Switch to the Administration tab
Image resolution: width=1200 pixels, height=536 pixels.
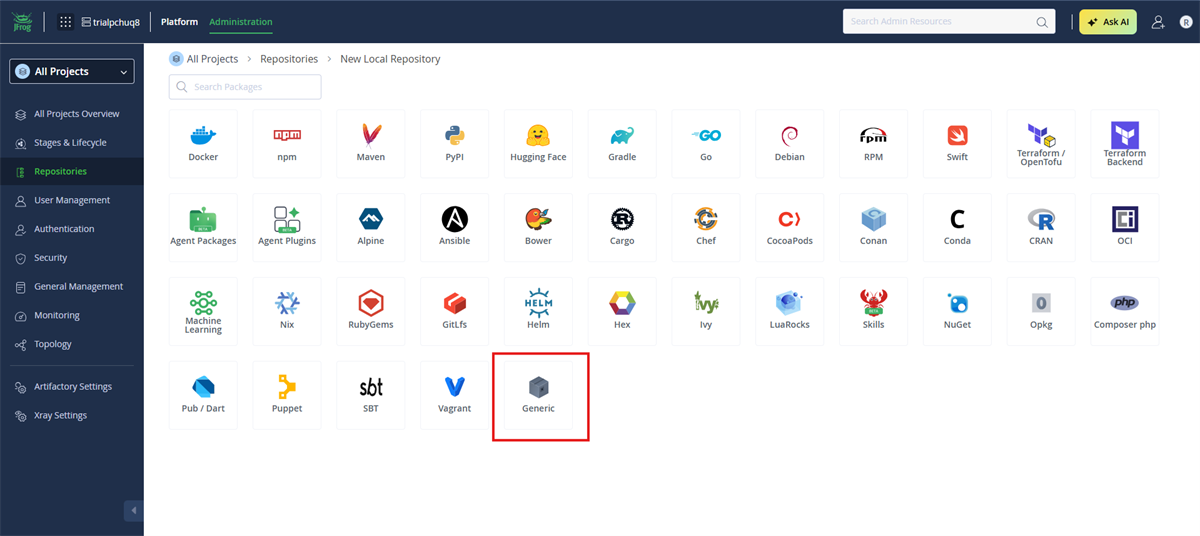240,22
